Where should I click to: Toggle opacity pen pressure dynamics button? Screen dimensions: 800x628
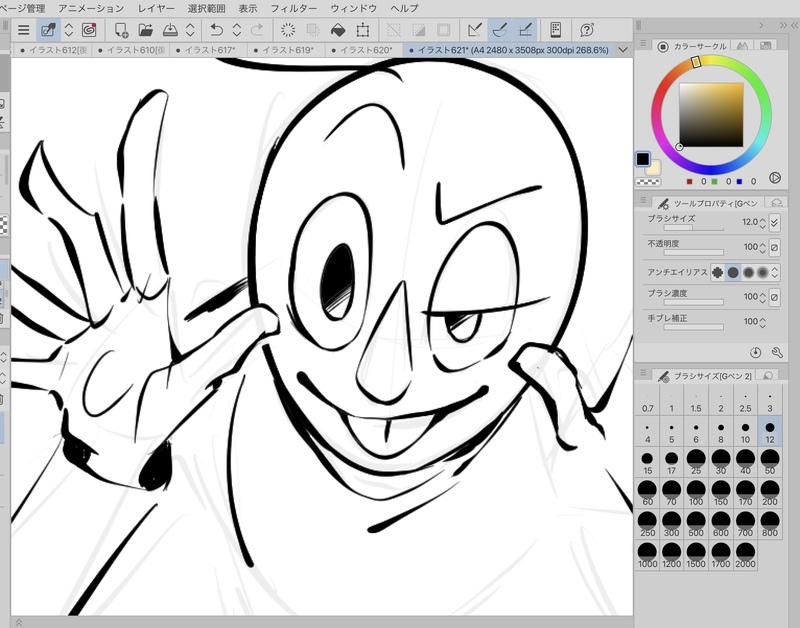pyautogui.click(x=774, y=247)
